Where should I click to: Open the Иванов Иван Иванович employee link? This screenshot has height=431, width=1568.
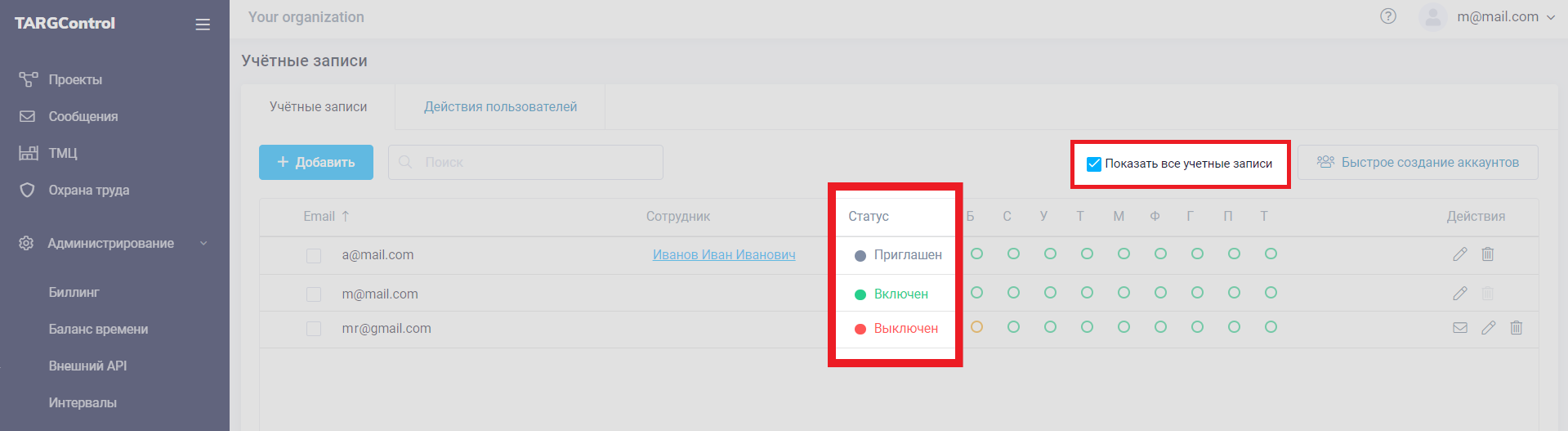point(724,255)
